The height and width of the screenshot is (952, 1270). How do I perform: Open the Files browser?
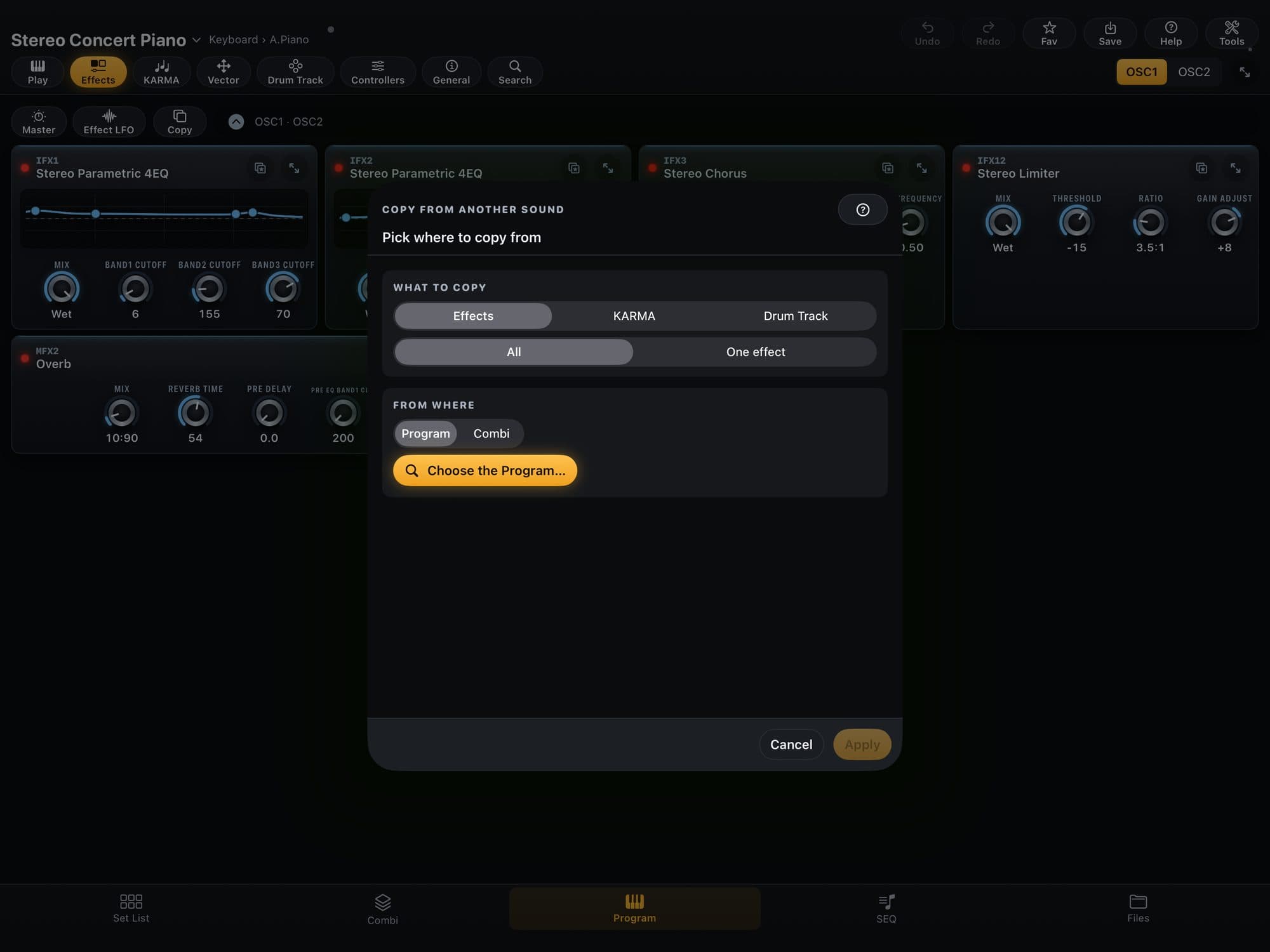[x=1138, y=909]
